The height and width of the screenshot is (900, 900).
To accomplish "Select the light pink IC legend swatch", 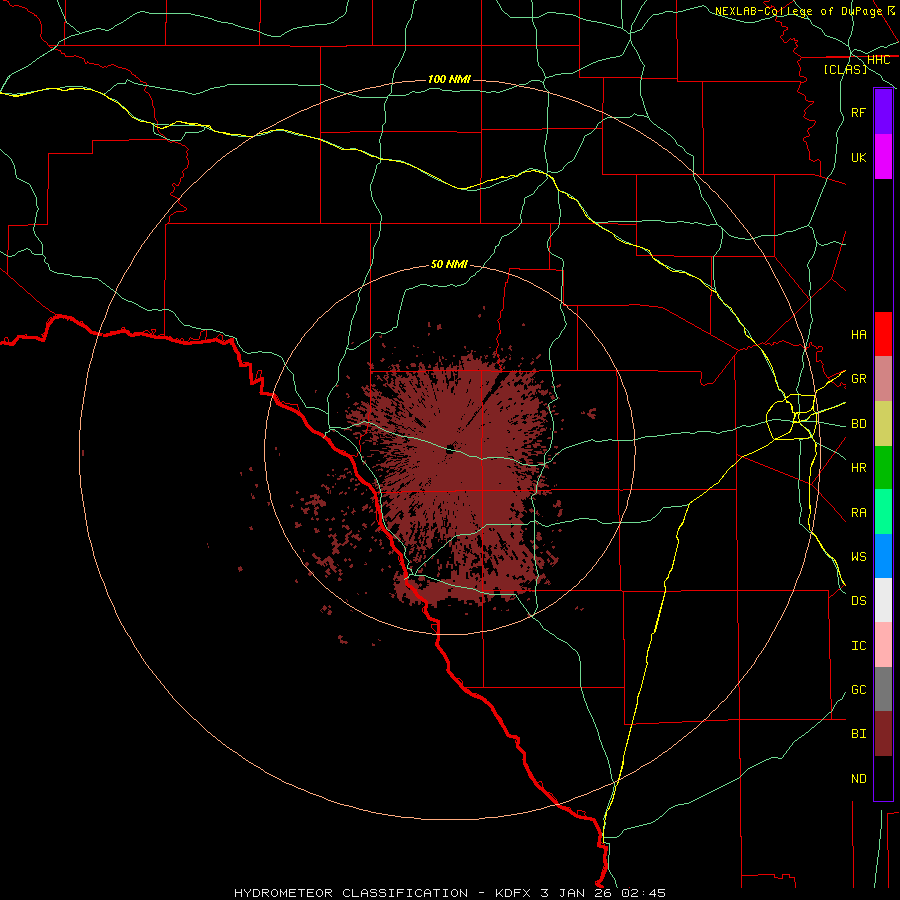I will click(x=883, y=645).
